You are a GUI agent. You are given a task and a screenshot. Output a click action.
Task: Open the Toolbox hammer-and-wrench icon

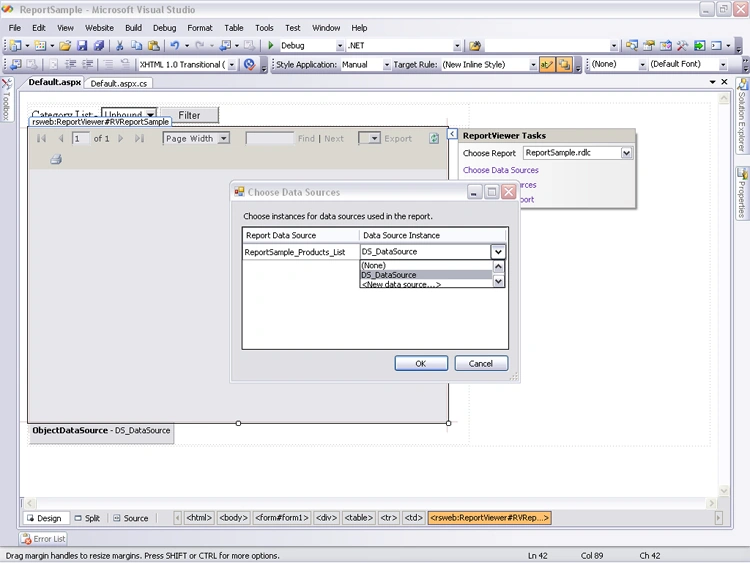pos(682,45)
